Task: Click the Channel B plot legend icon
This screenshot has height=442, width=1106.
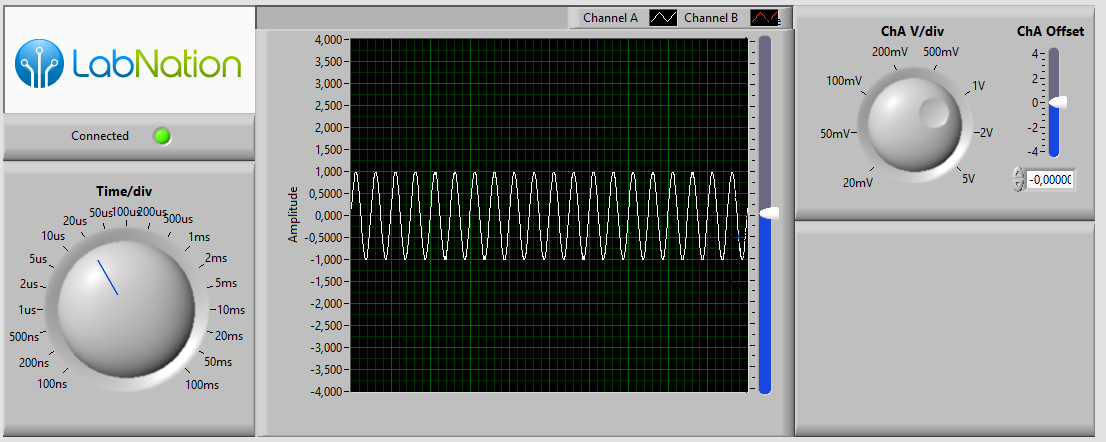Action: 764,18
